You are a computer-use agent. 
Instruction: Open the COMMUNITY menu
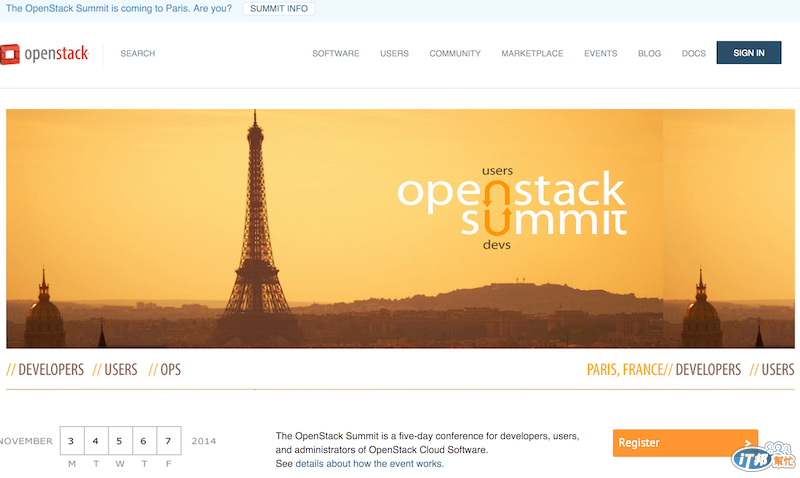(x=455, y=53)
